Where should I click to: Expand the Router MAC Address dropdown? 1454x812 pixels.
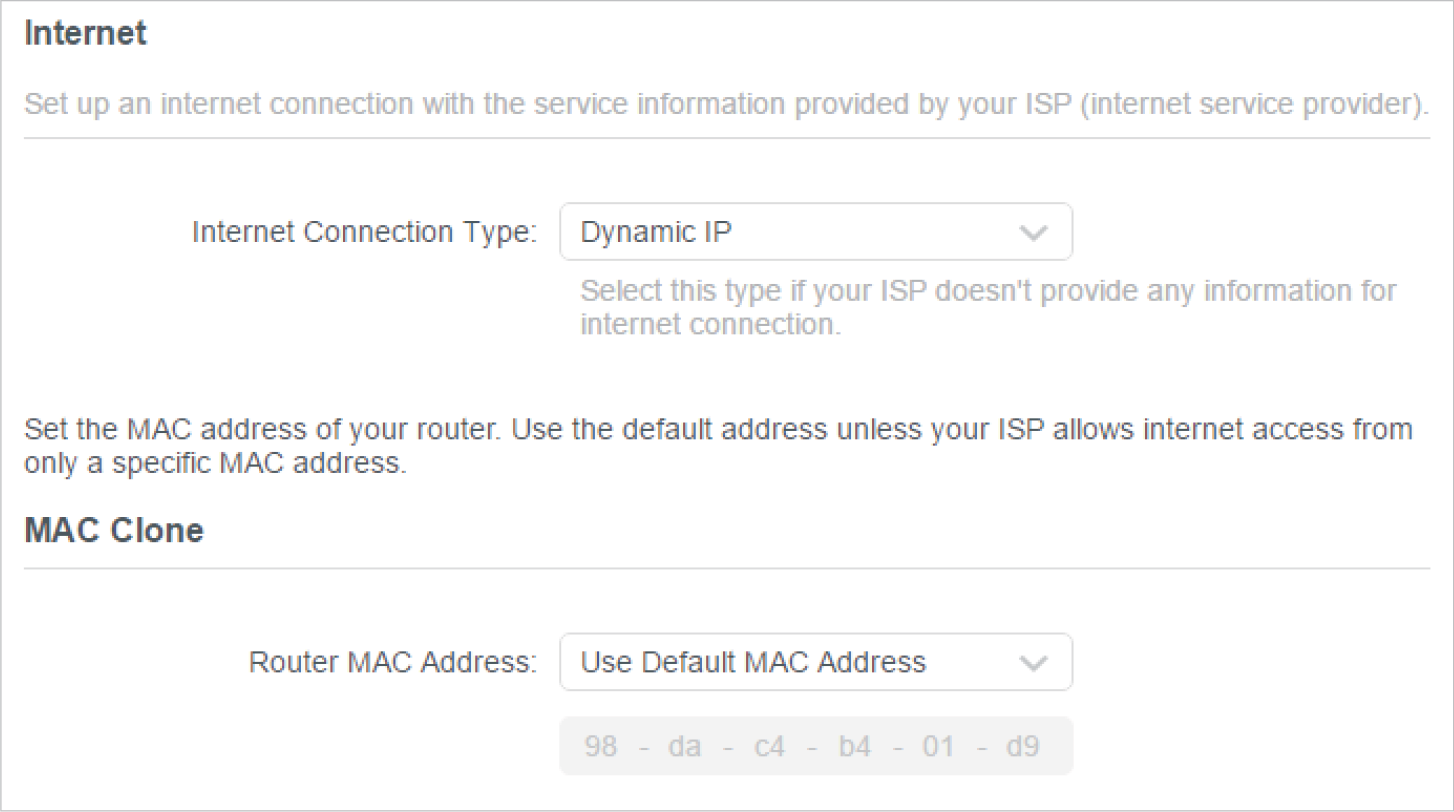tap(815, 662)
